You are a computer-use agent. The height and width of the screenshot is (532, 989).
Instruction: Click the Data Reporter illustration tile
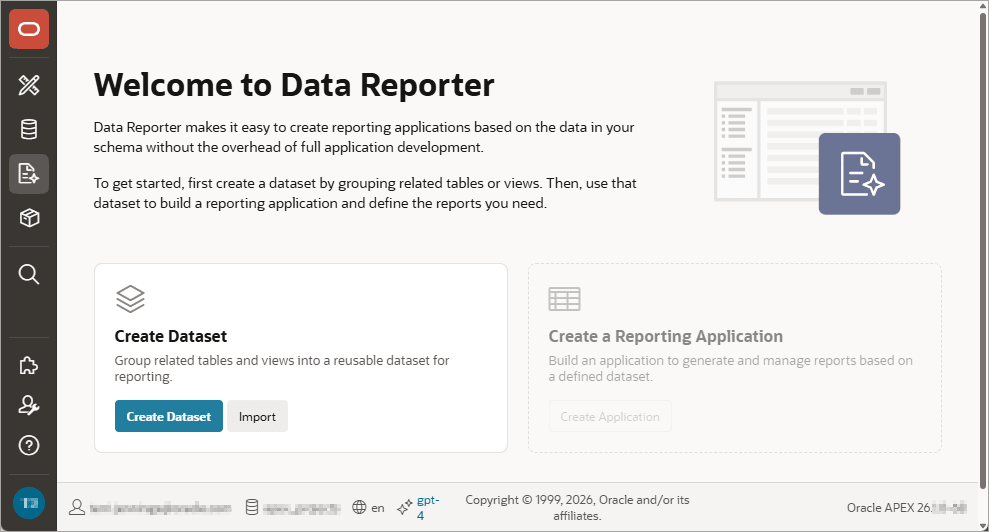coord(859,174)
